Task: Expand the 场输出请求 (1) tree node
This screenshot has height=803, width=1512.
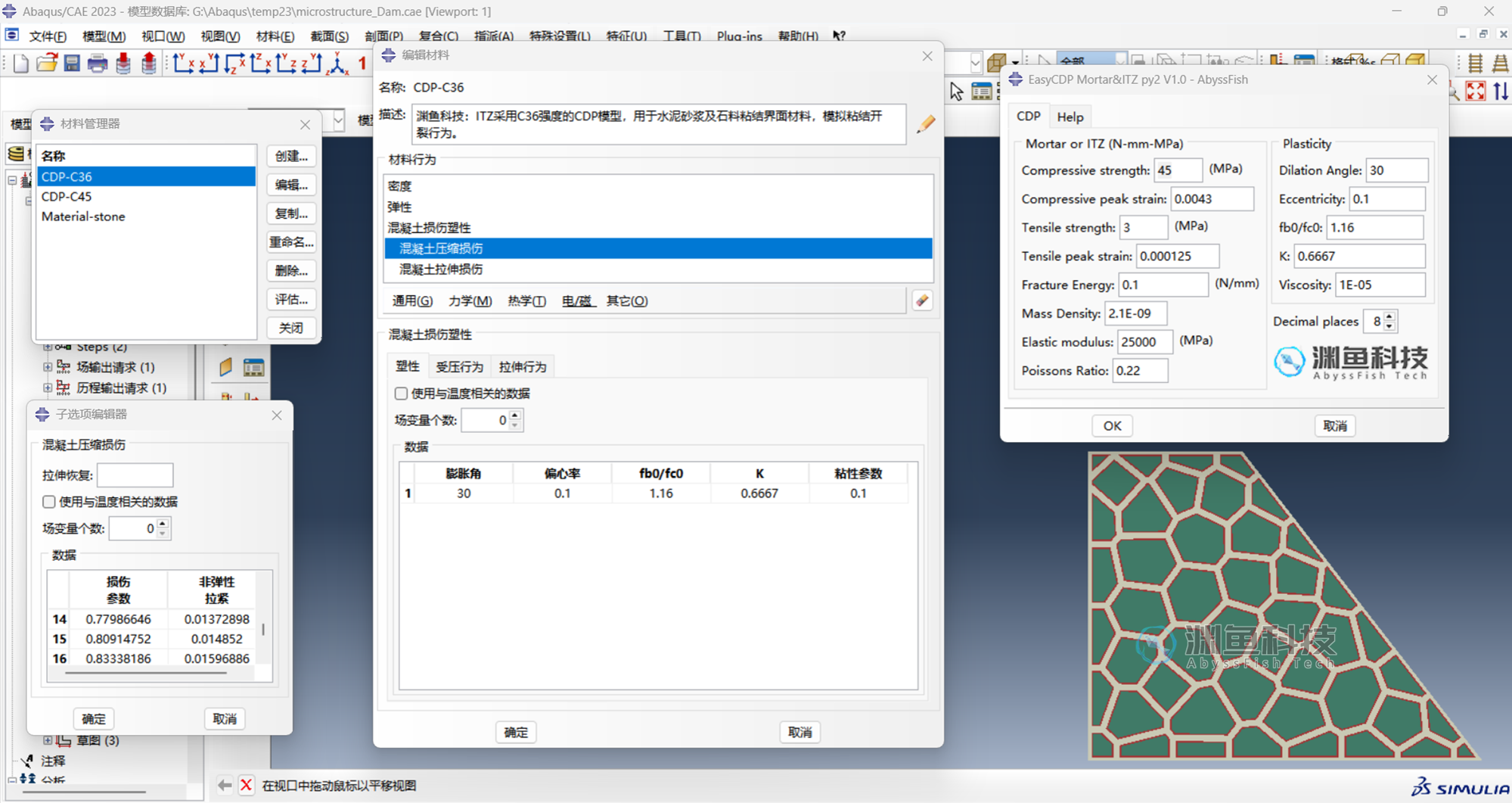Action: (48, 367)
